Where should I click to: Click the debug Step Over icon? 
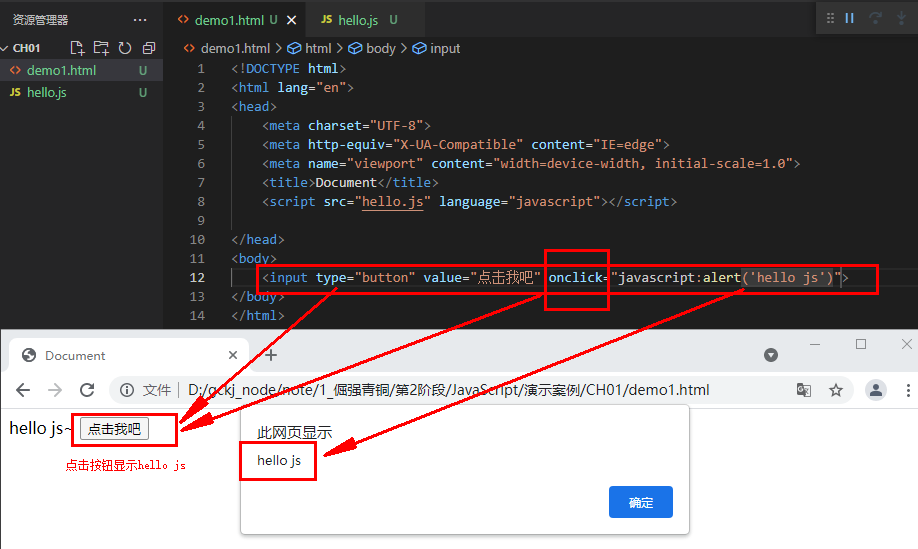click(875, 18)
